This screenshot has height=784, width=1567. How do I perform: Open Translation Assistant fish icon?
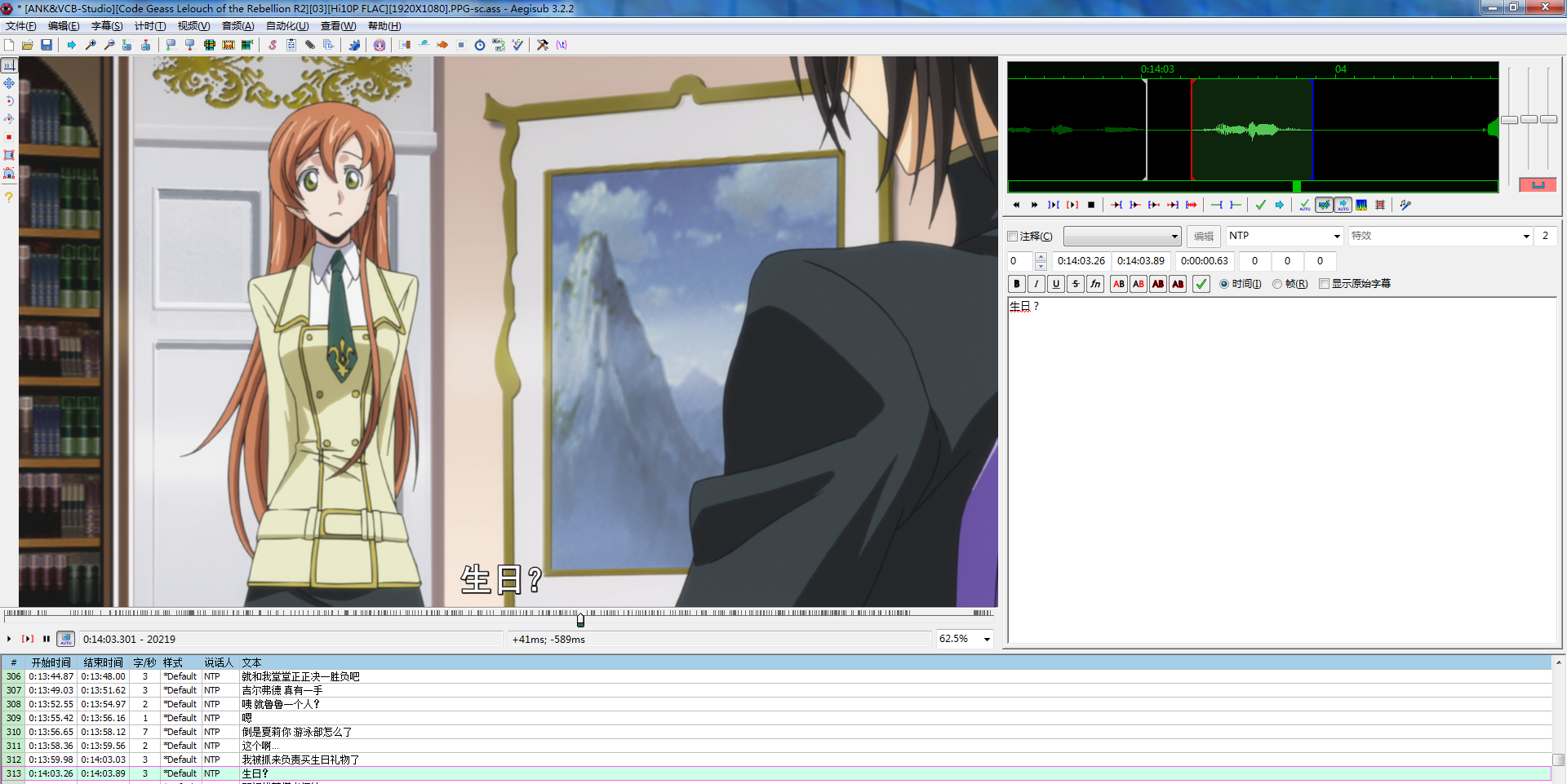[x=442, y=45]
